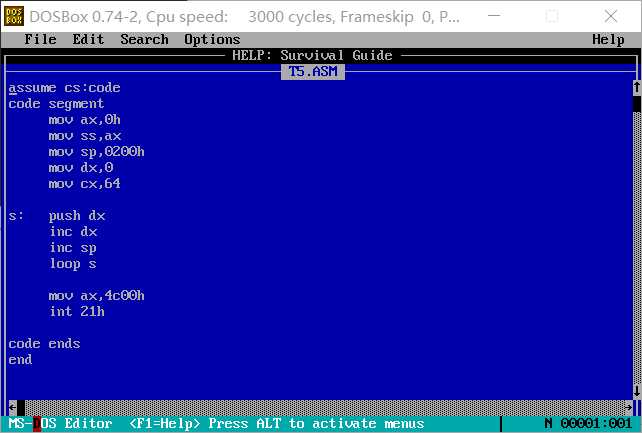The image size is (642, 433).
Task: Click the 'inc sp' line
Action: click(73, 248)
